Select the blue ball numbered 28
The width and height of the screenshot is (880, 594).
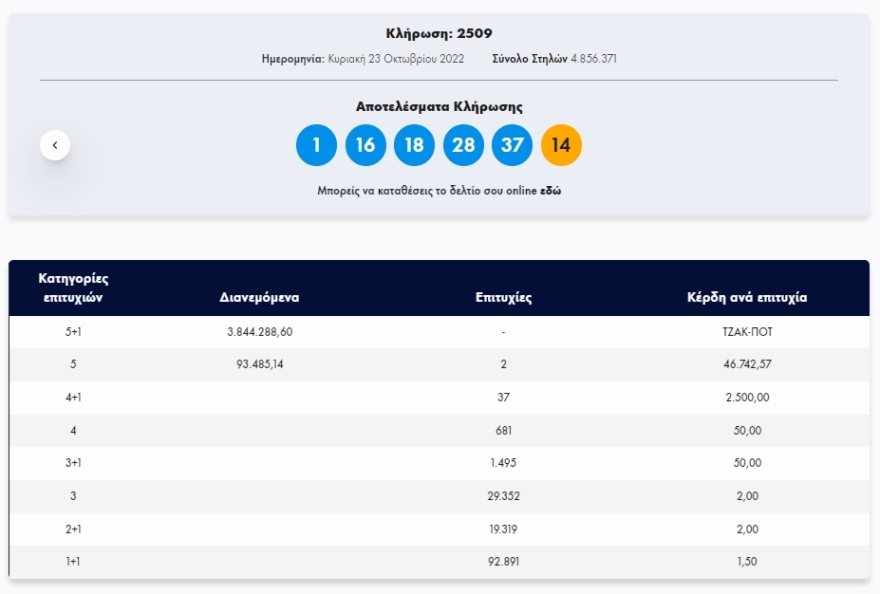pyautogui.click(x=463, y=145)
